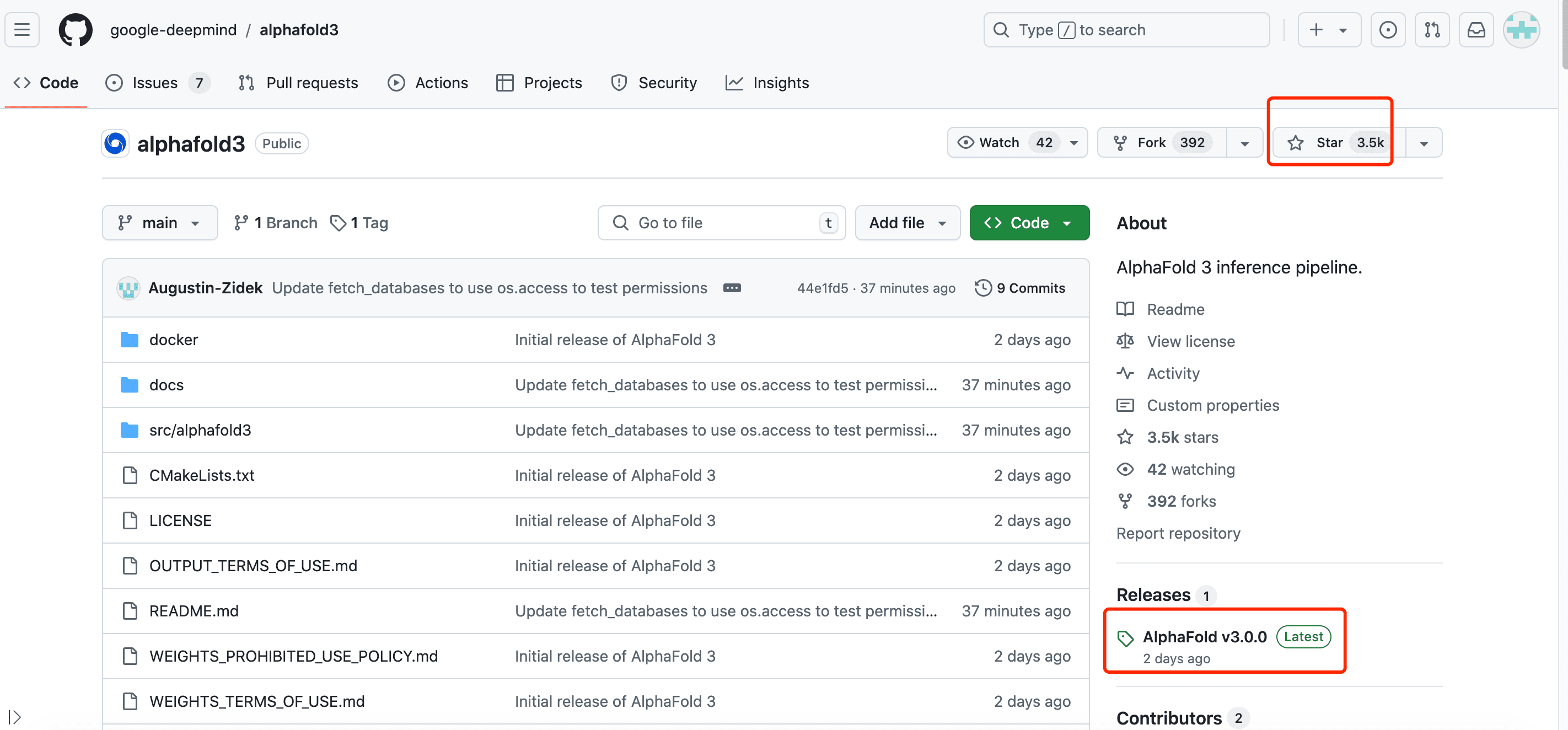Open the Security tab
Screen dimensions: 1568x730
(x=654, y=83)
